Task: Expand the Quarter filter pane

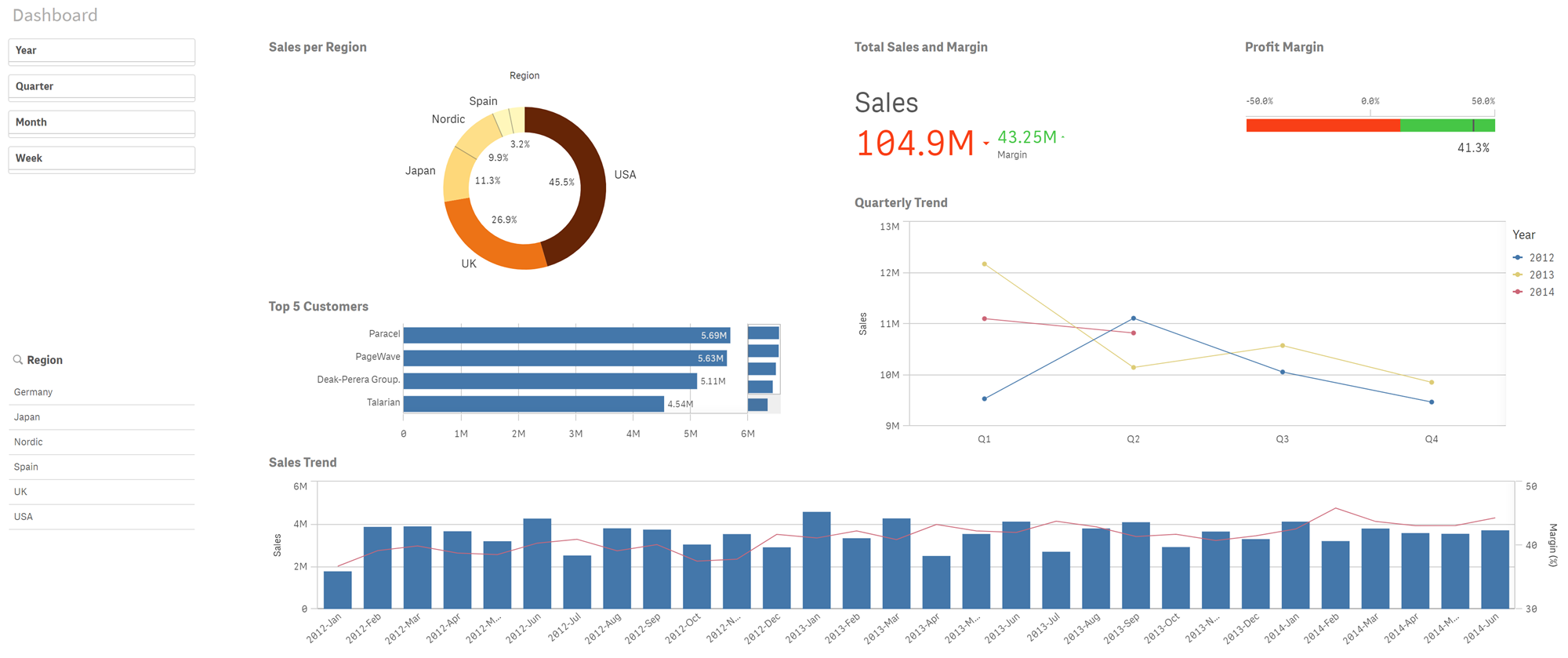Action: pyautogui.click(x=101, y=86)
